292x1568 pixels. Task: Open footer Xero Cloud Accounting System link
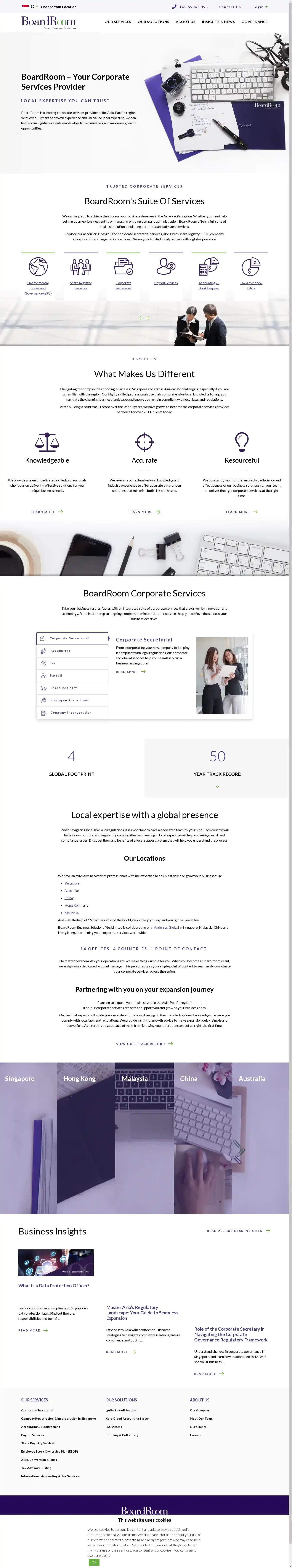(x=128, y=1419)
